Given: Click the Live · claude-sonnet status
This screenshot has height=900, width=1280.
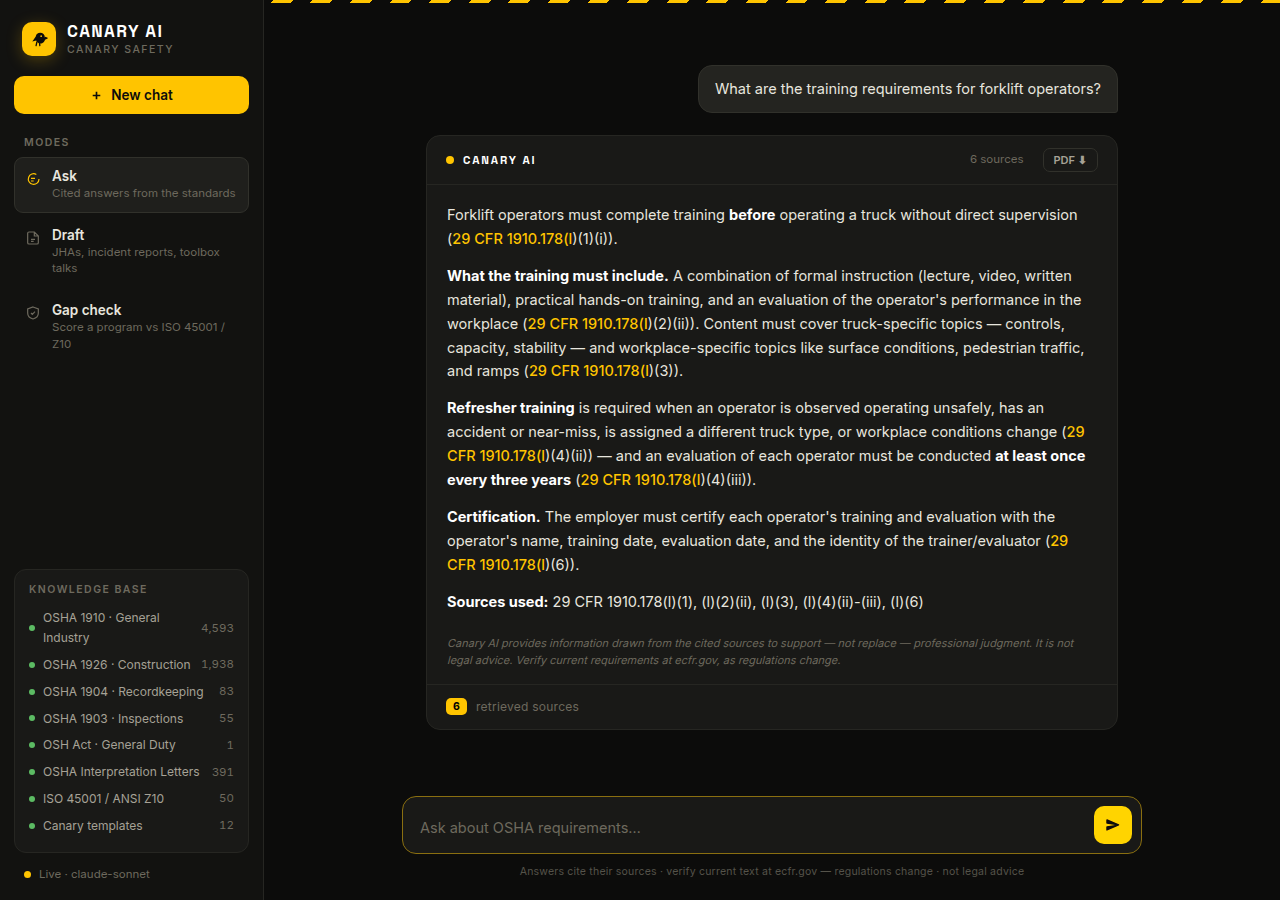Looking at the screenshot, I should point(87,874).
